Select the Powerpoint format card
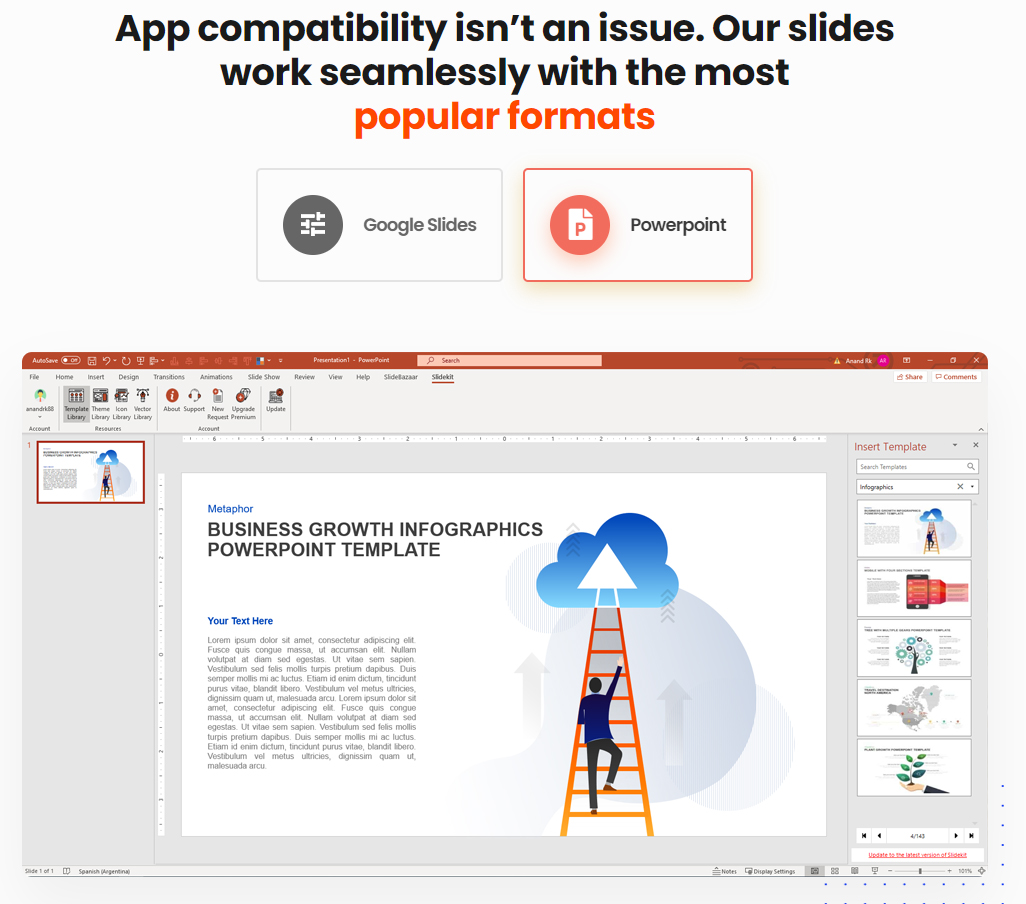This screenshot has width=1026, height=904. [x=638, y=225]
